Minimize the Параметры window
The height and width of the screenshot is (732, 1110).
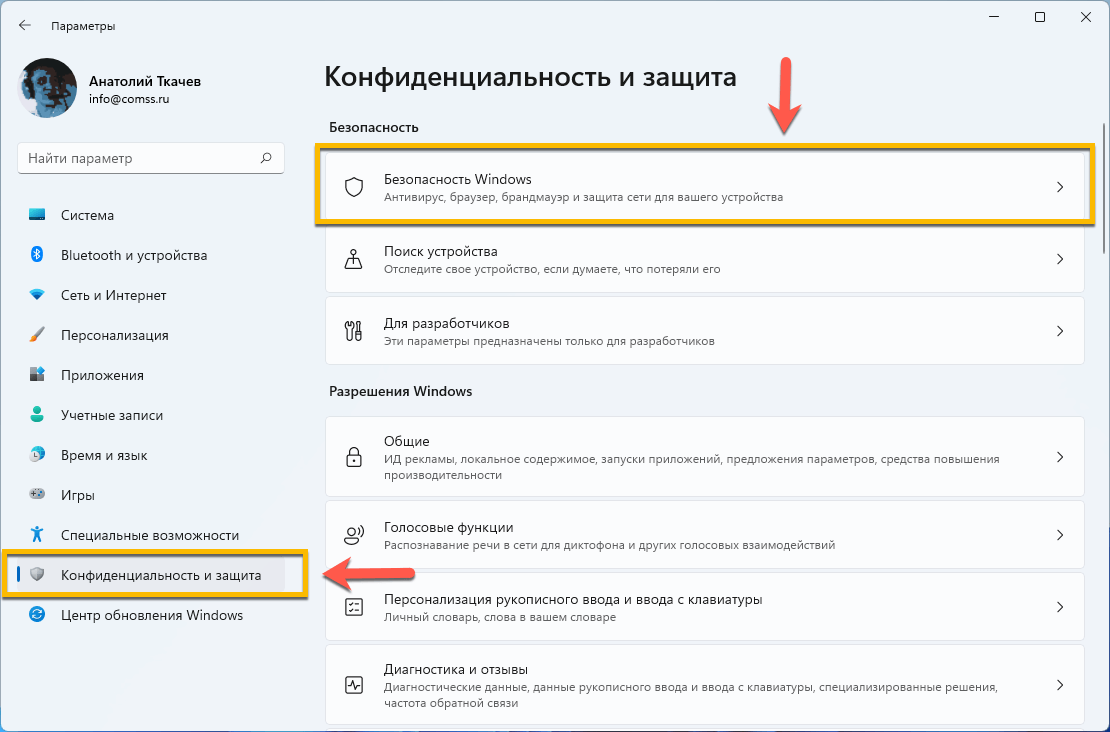coord(994,17)
